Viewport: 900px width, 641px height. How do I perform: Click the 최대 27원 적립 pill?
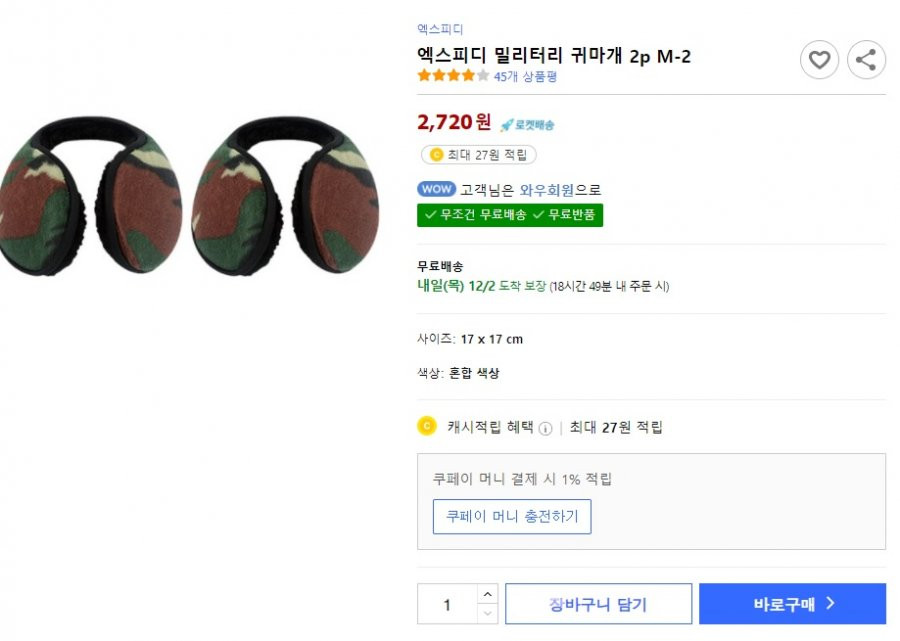coord(479,155)
